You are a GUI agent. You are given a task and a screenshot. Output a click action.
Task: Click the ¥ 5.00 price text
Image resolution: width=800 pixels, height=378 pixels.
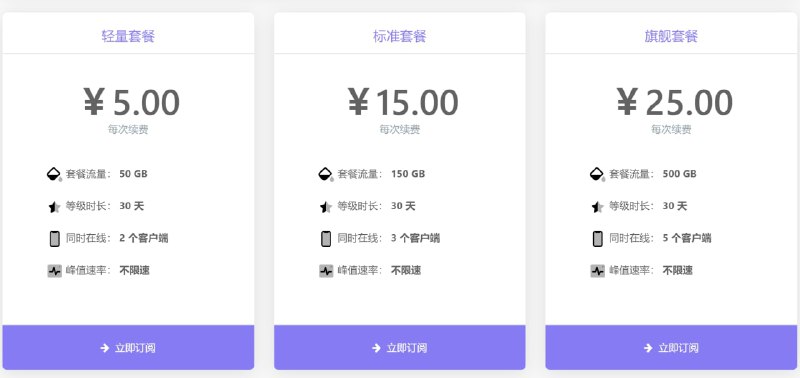coord(131,102)
